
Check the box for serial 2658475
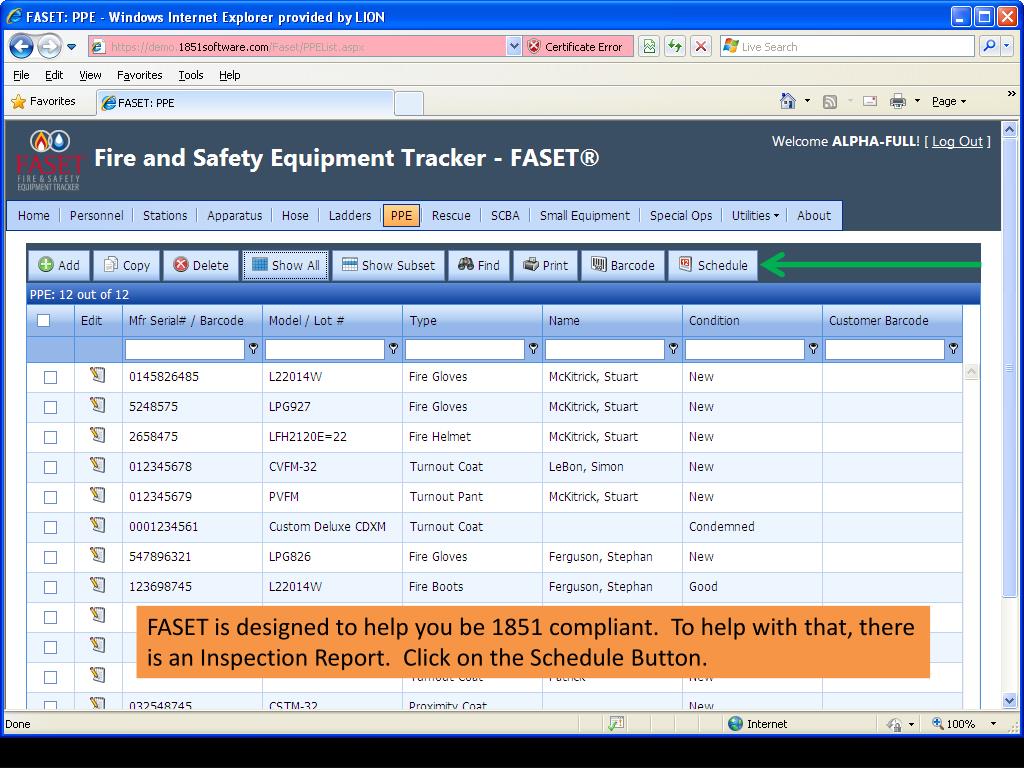coord(50,438)
